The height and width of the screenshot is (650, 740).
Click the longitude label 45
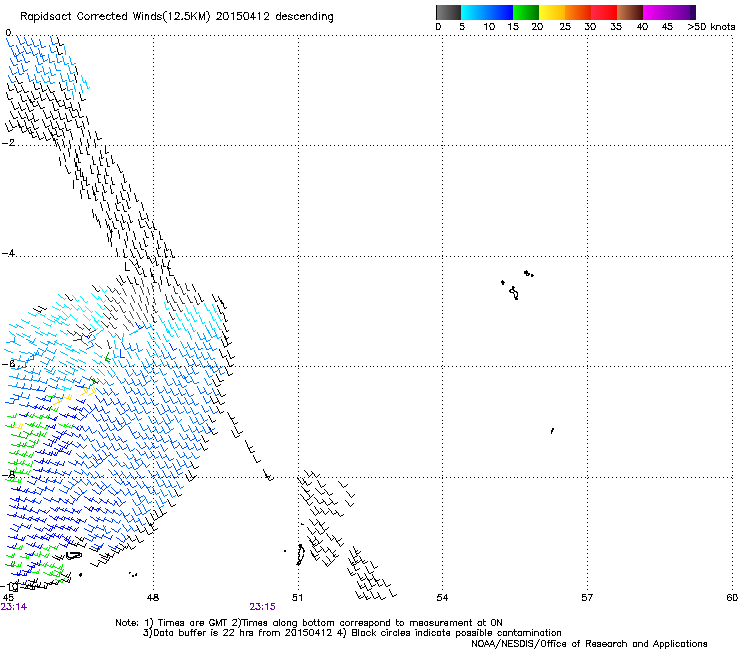[8, 598]
